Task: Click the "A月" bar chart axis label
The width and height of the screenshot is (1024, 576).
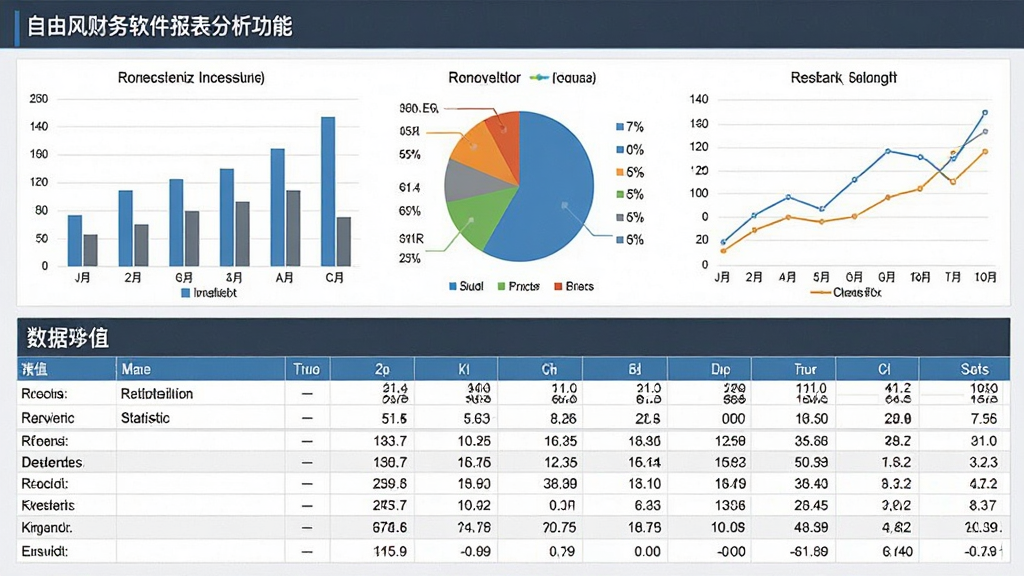Action: [x=284, y=278]
